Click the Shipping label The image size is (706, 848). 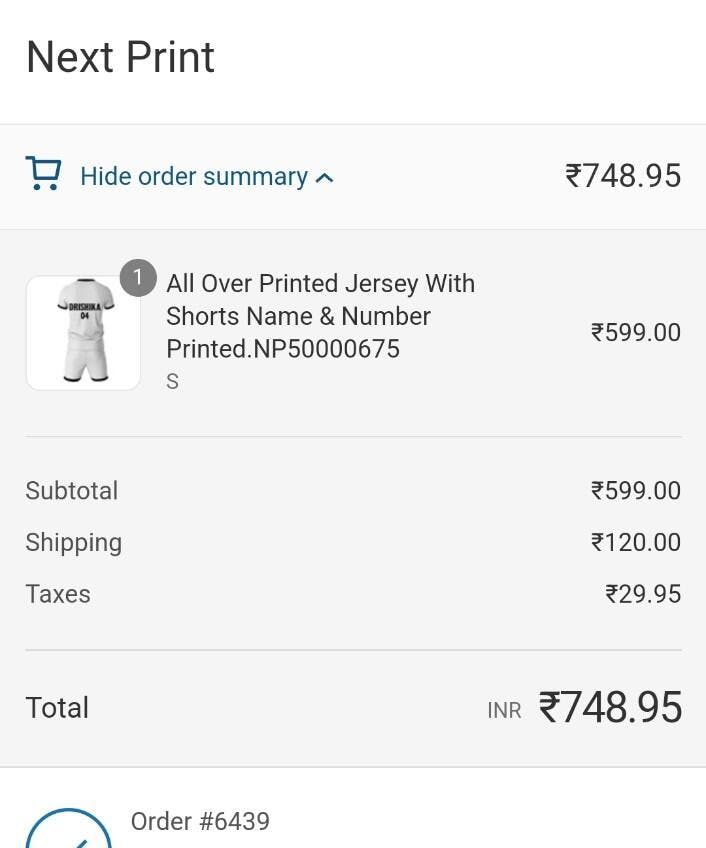pos(74,543)
